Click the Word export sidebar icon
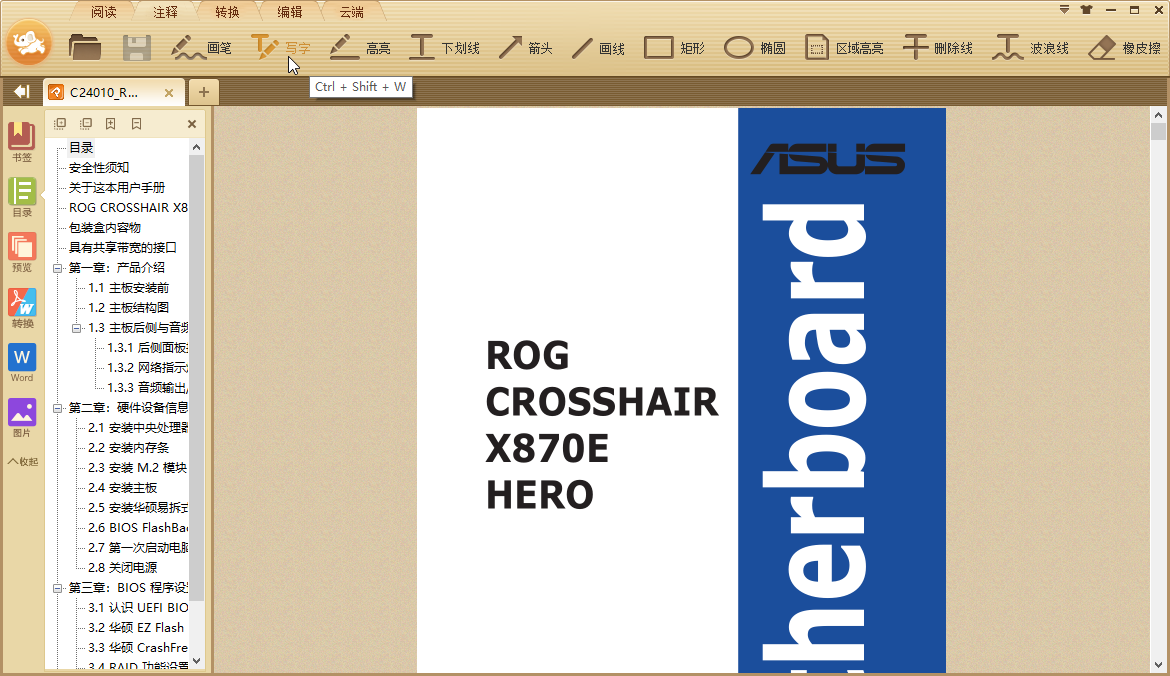 [x=22, y=363]
